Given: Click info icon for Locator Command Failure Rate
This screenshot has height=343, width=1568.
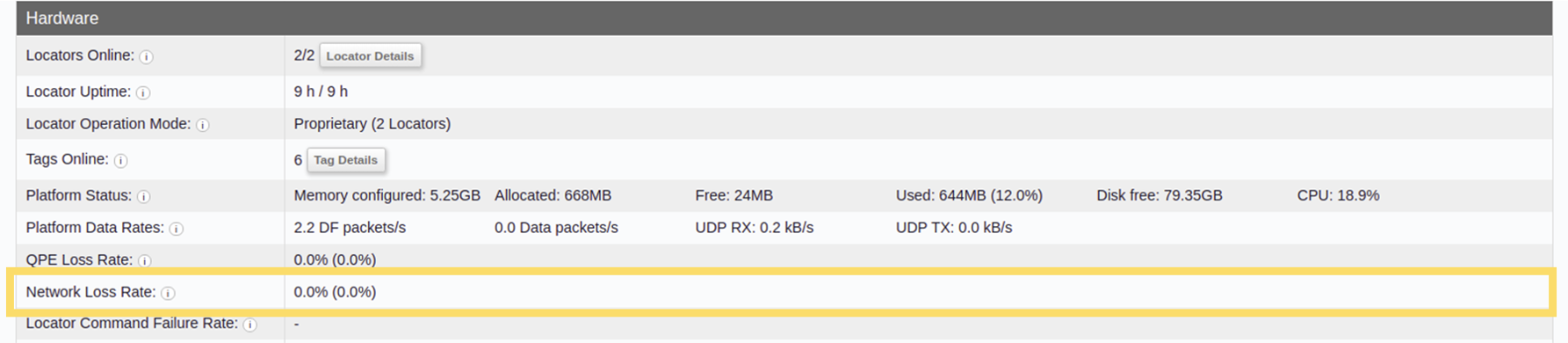Looking at the screenshot, I should pyautogui.click(x=250, y=325).
